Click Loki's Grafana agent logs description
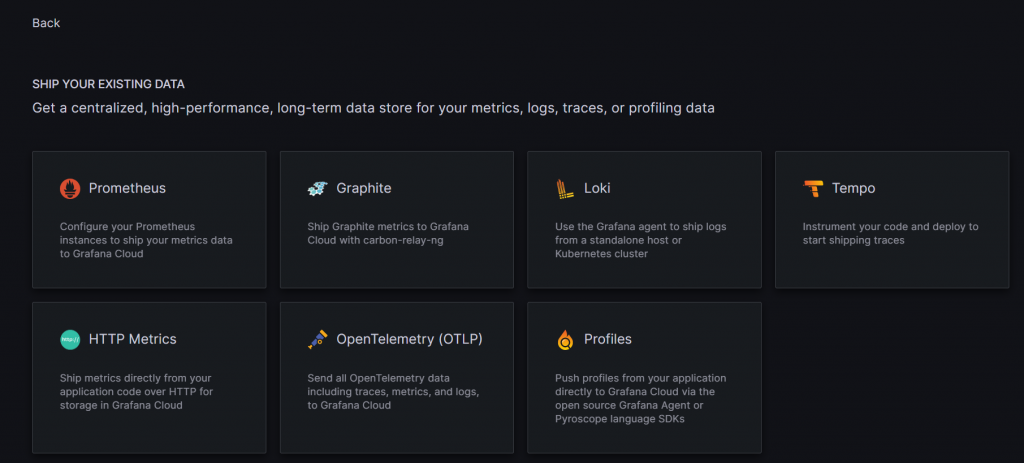 click(x=640, y=240)
